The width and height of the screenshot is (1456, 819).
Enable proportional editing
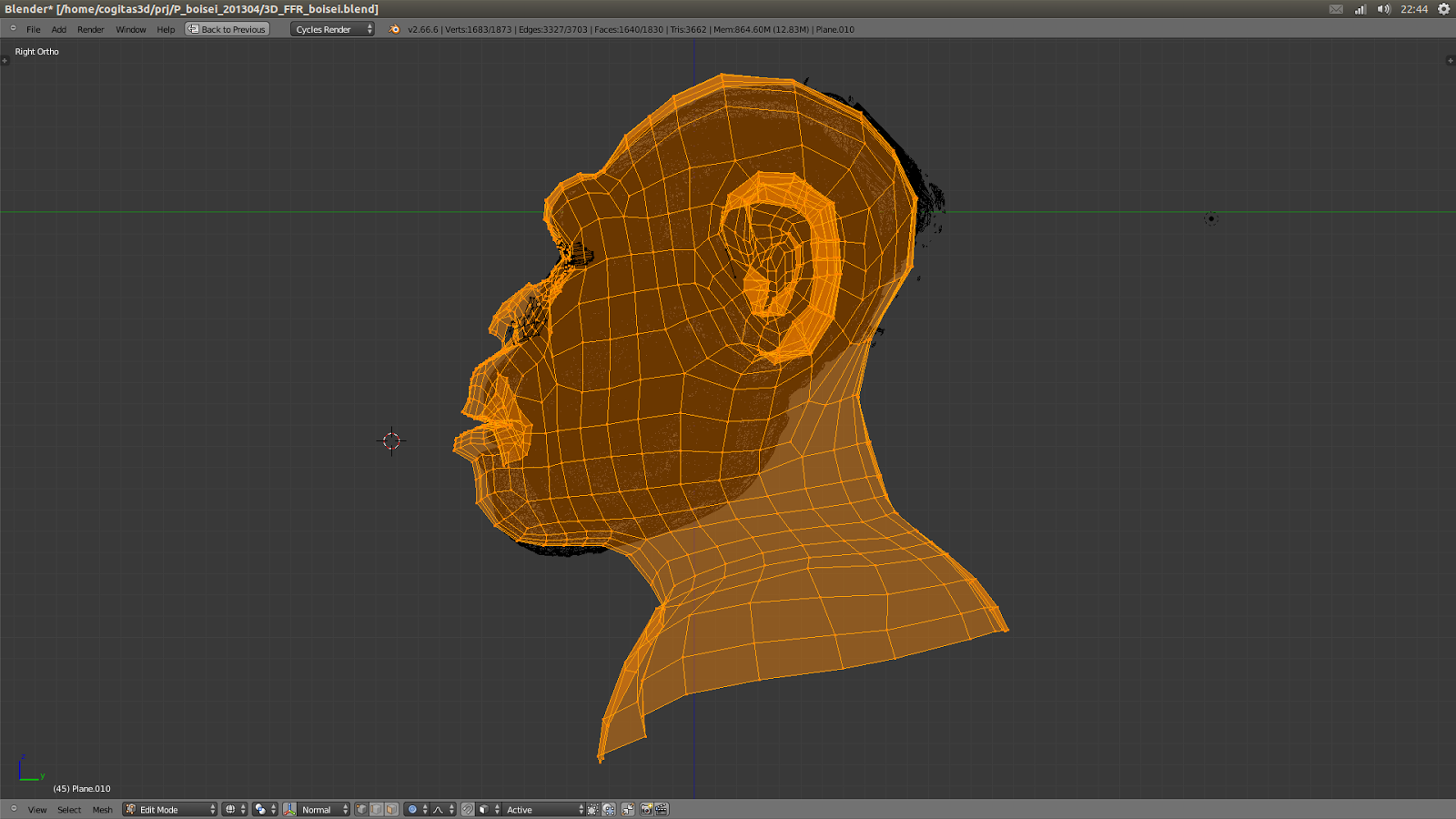[x=412, y=809]
